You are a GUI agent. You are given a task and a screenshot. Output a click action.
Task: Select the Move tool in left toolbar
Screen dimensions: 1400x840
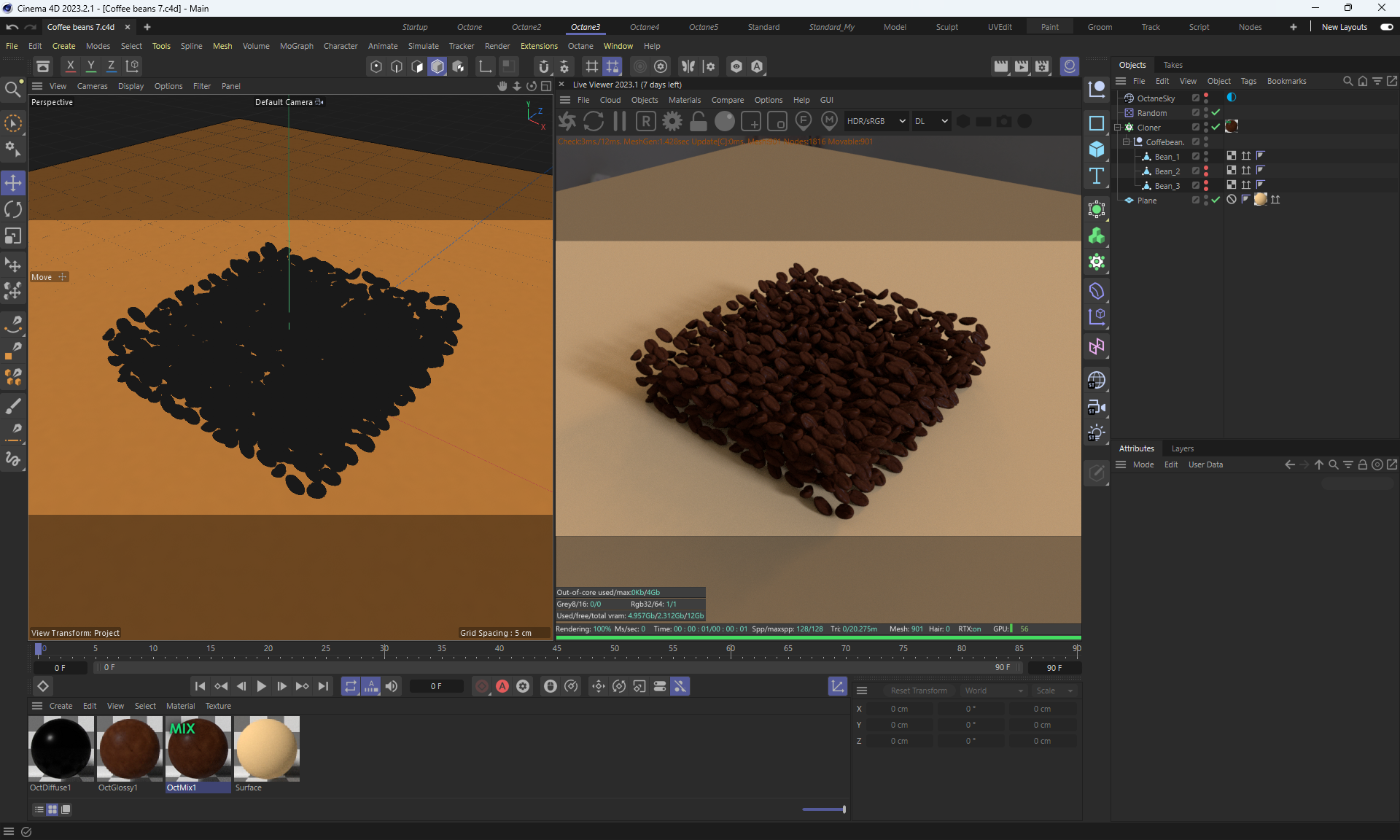13,183
